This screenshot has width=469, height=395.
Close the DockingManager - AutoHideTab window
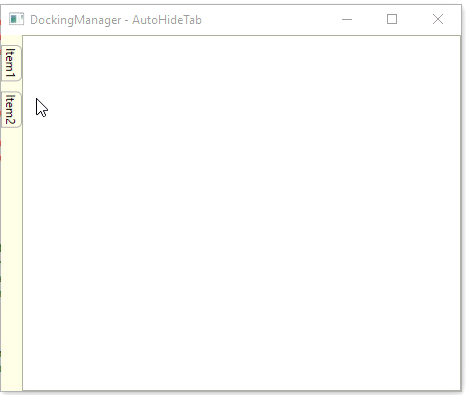point(438,19)
